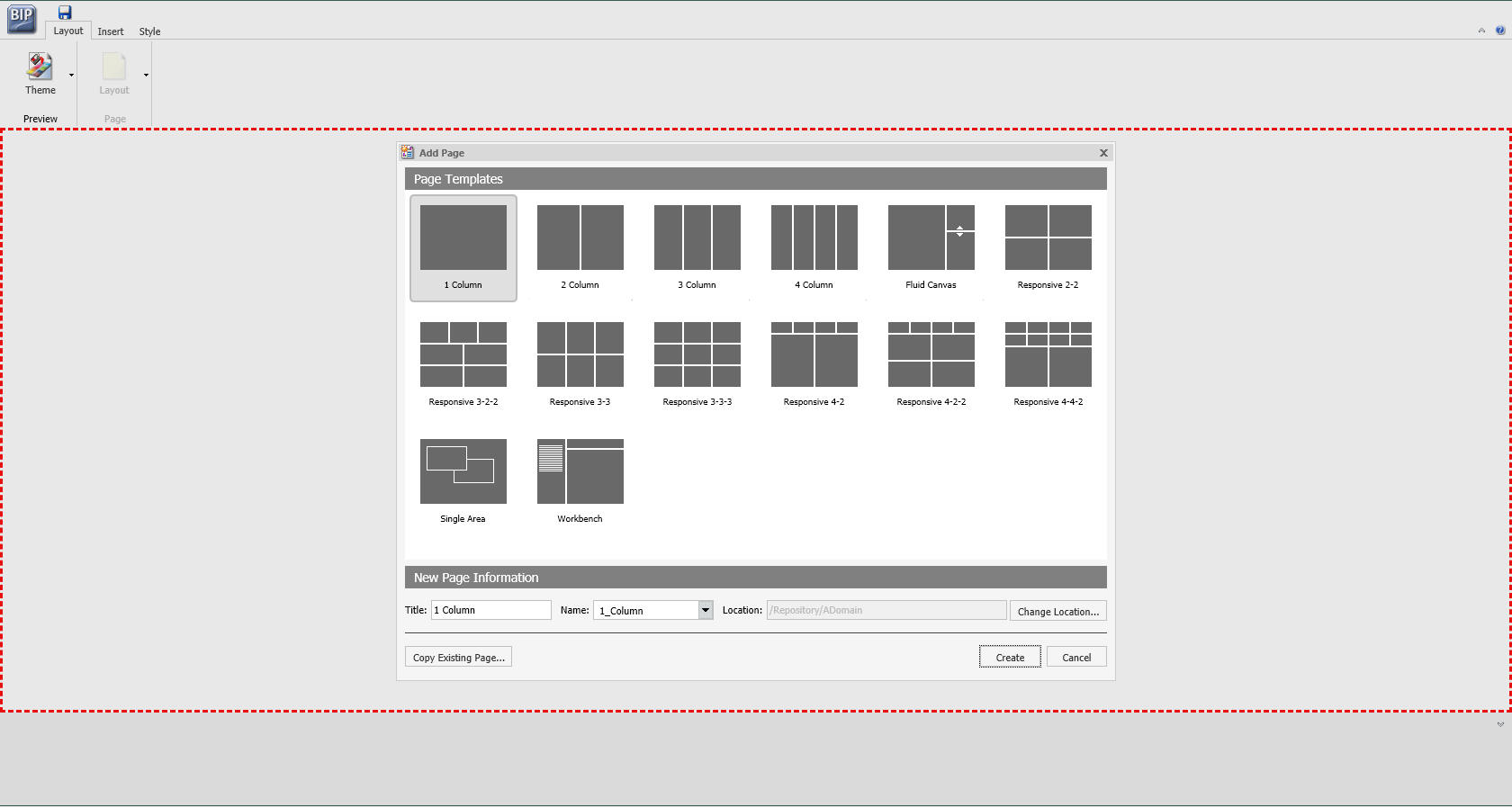Select the Responsive 3-3 layout thumbnail
This screenshot has width=1512, height=807.
tap(580, 354)
